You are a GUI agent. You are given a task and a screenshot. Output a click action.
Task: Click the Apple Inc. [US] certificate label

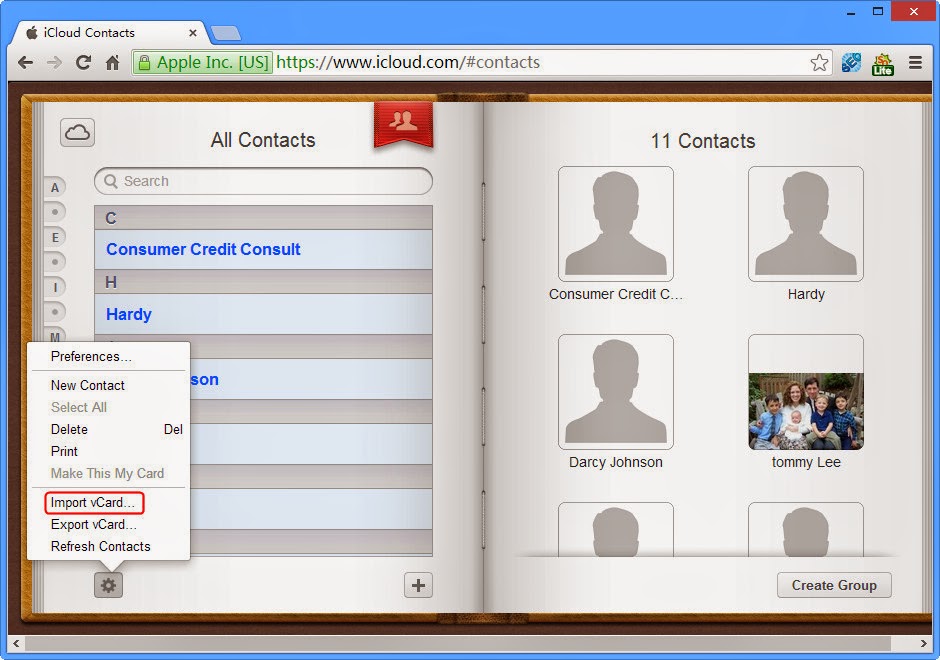(212, 62)
